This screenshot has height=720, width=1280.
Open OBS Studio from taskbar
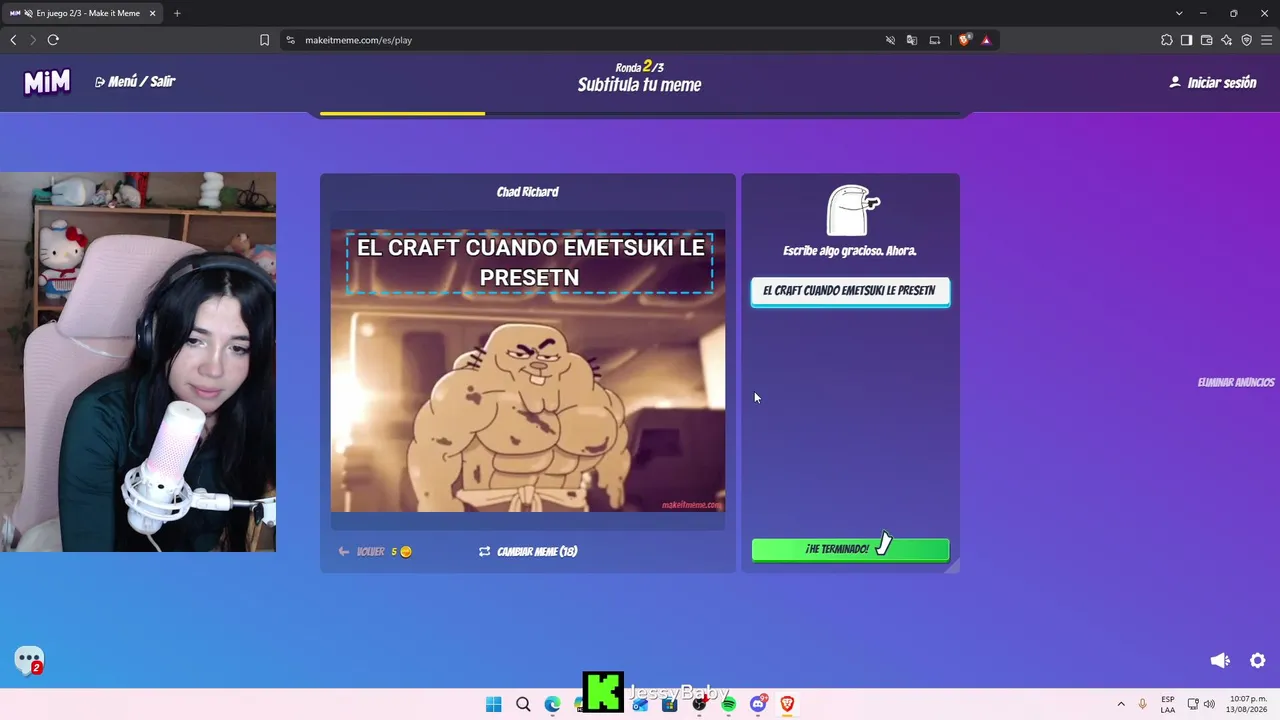(699, 704)
